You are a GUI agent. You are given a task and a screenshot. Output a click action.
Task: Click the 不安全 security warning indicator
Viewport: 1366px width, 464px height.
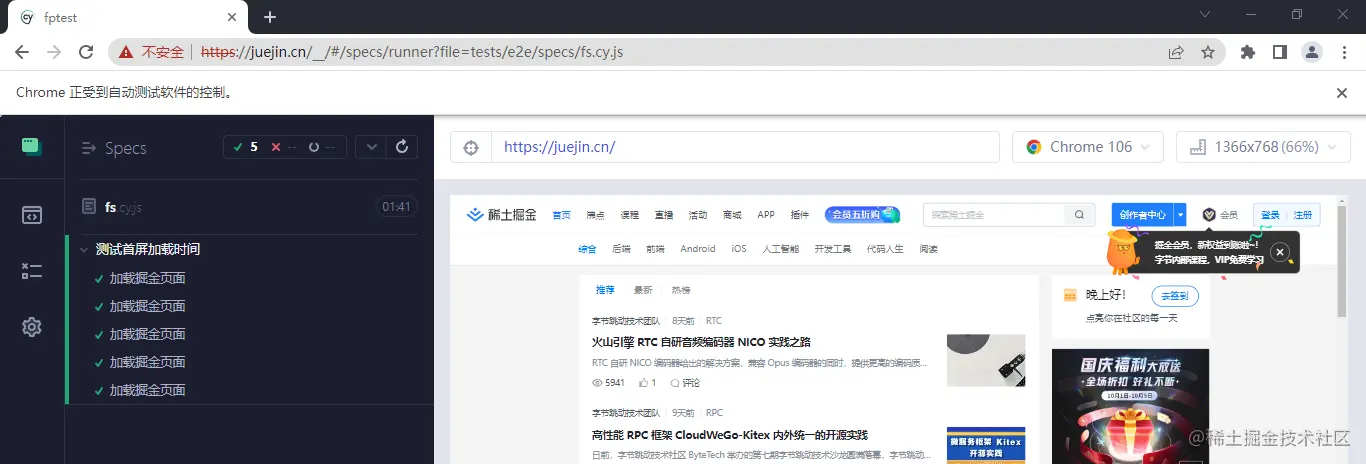point(153,52)
